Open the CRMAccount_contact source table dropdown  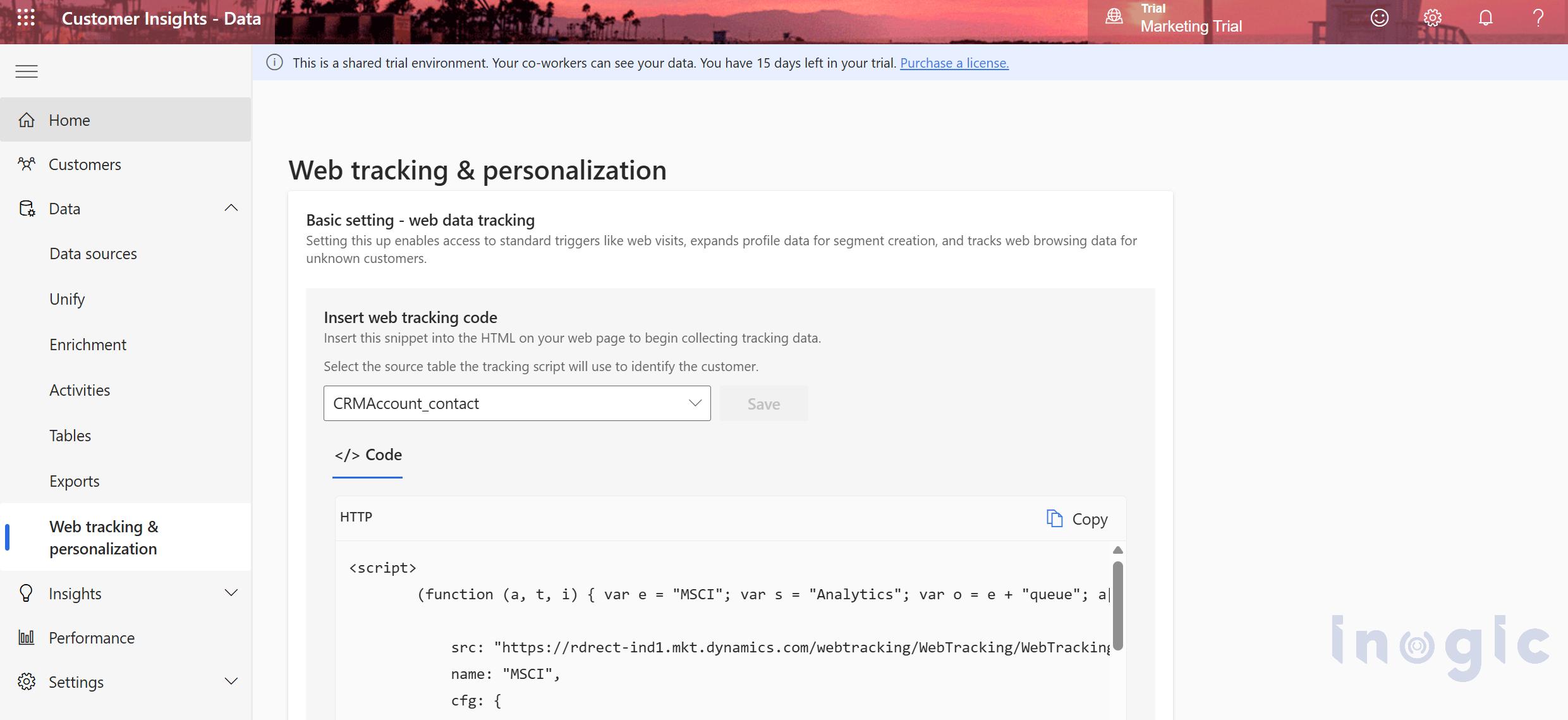click(517, 403)
